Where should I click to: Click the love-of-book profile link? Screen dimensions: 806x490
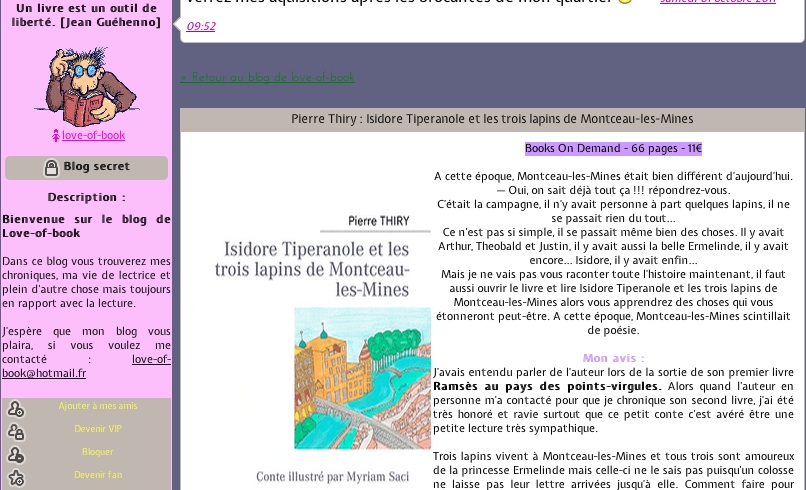coord(93,135)
